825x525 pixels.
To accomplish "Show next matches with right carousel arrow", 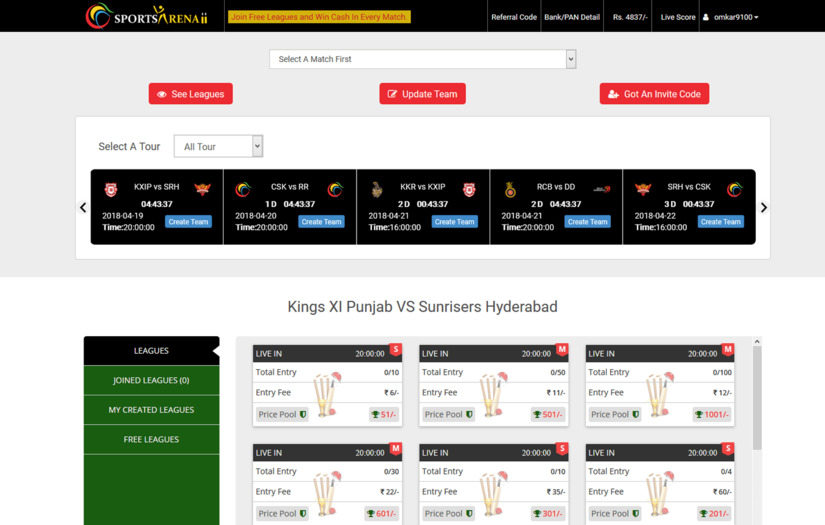I will (763, 207).
